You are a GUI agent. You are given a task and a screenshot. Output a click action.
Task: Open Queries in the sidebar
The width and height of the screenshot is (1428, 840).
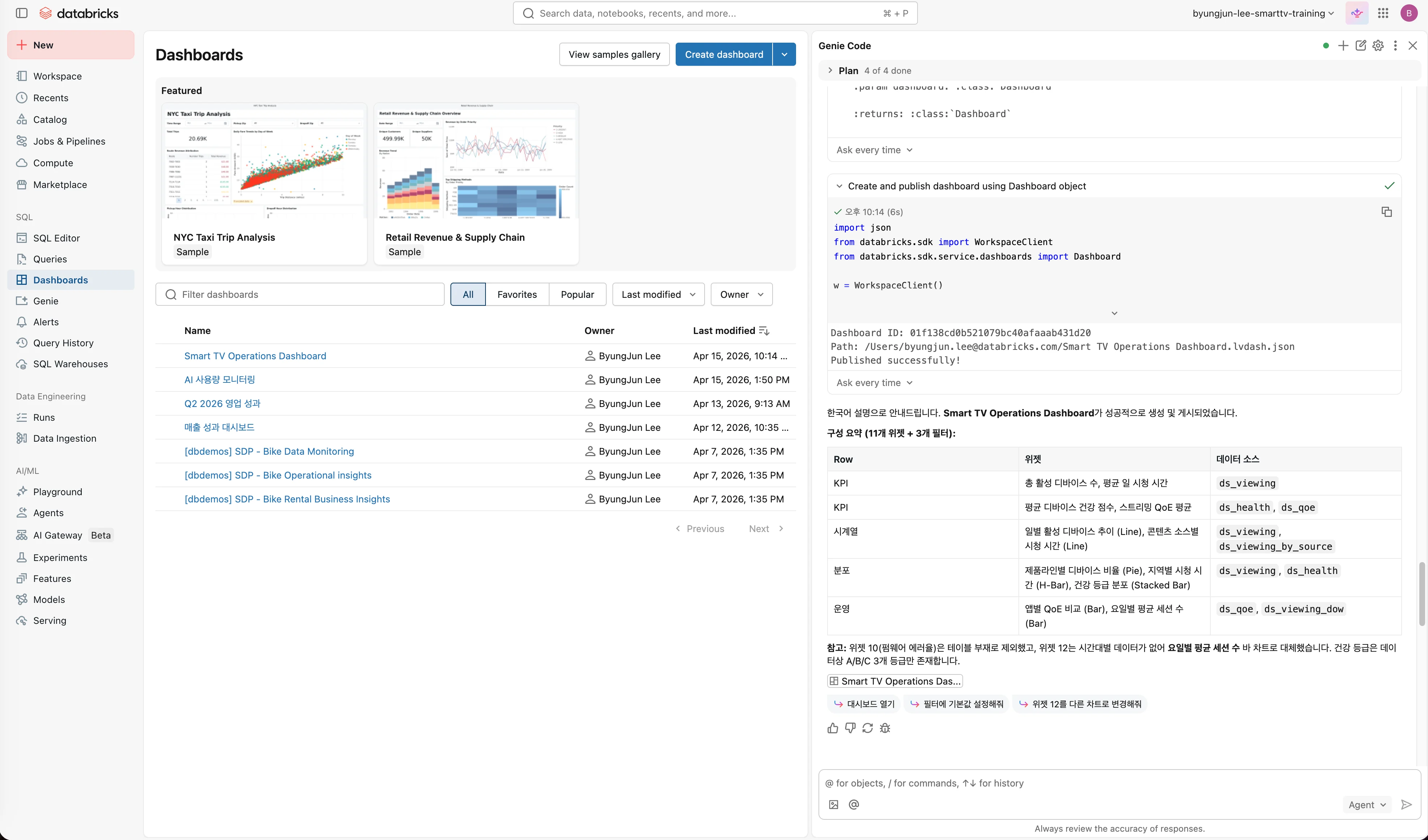pyautogui.click(x=71, y=259)
